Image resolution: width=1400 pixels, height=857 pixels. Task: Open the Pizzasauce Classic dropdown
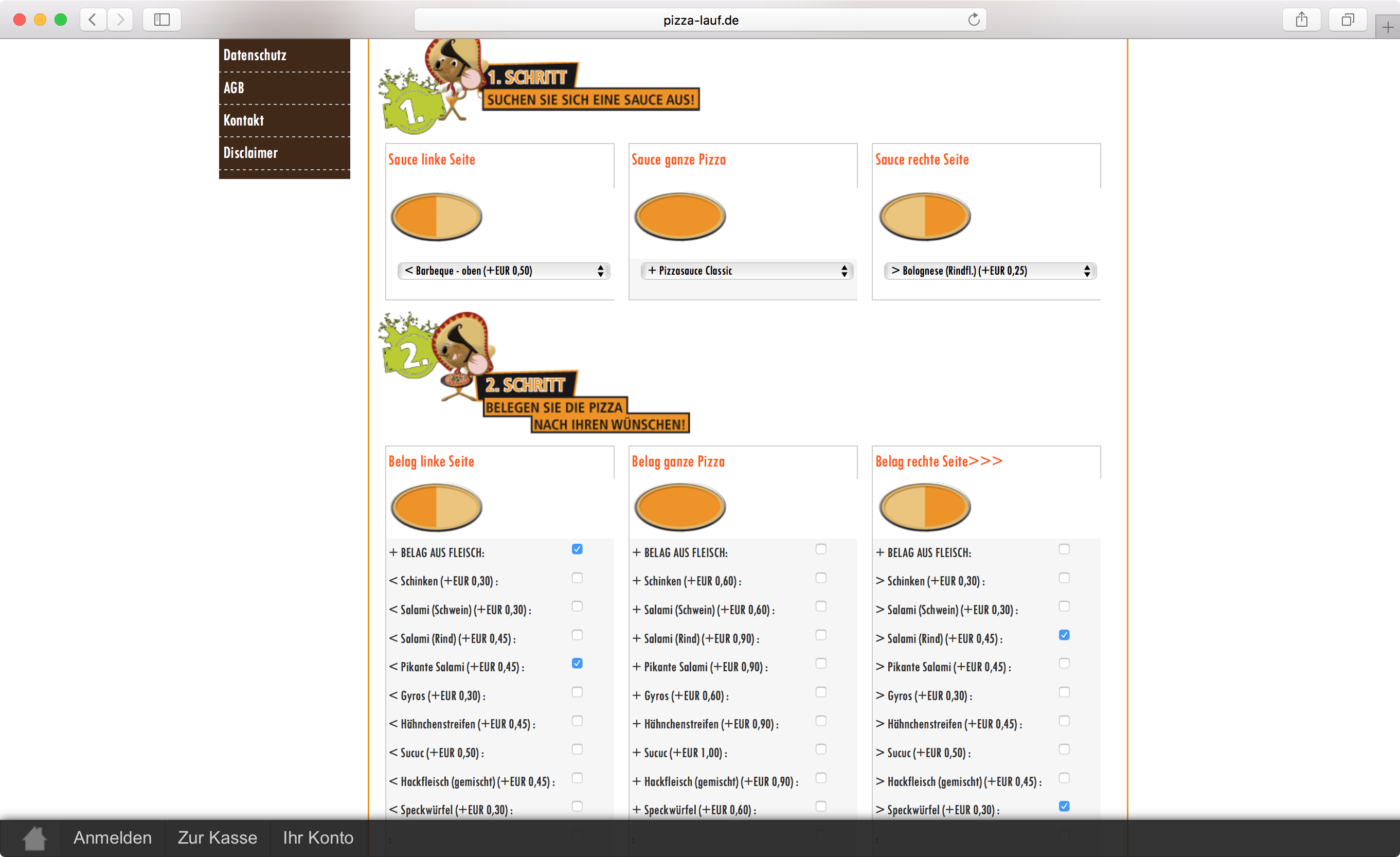pos(747,271)
